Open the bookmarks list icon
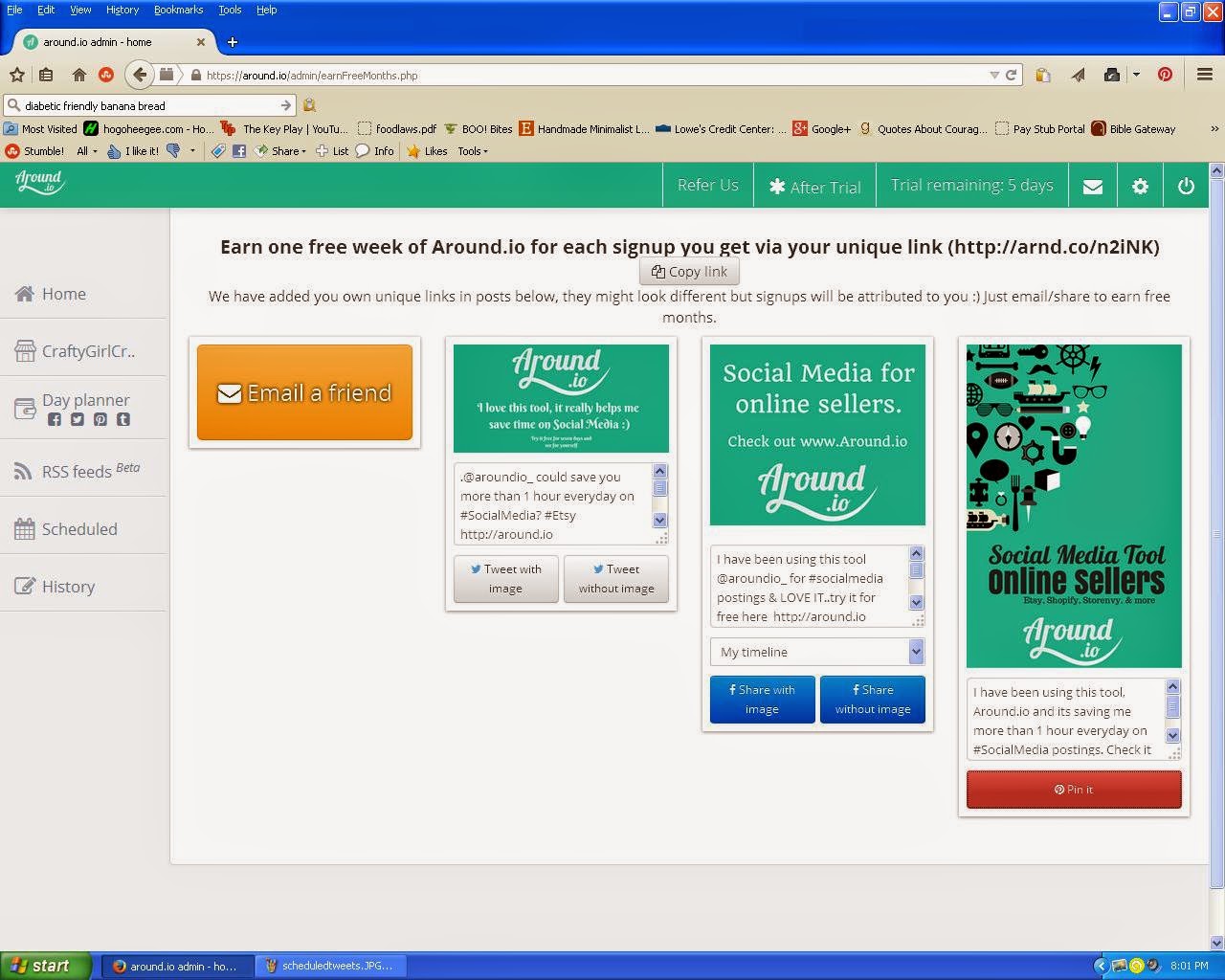 tap(46, 75)
